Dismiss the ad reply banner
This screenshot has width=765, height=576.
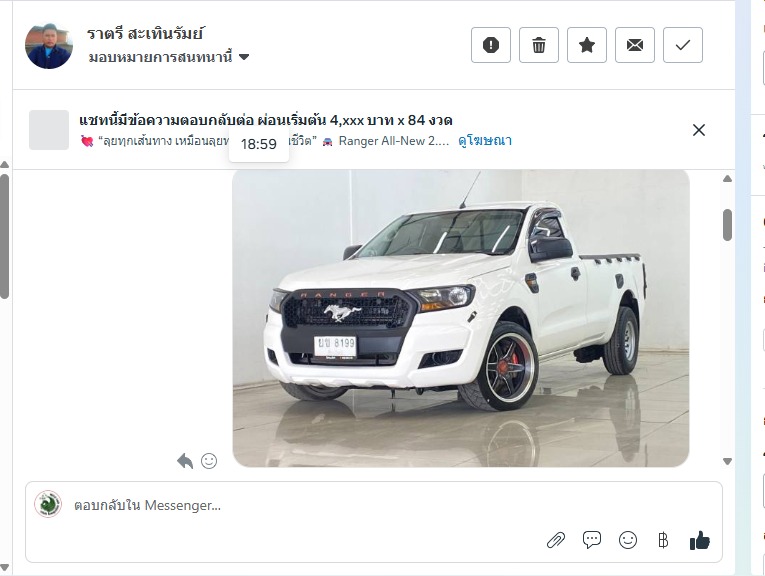(x=699, y=130)
